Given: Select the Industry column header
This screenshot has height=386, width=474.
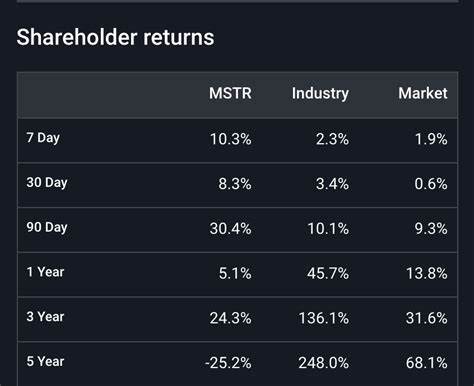Looking at the screenshot, I should pos(320,94).
